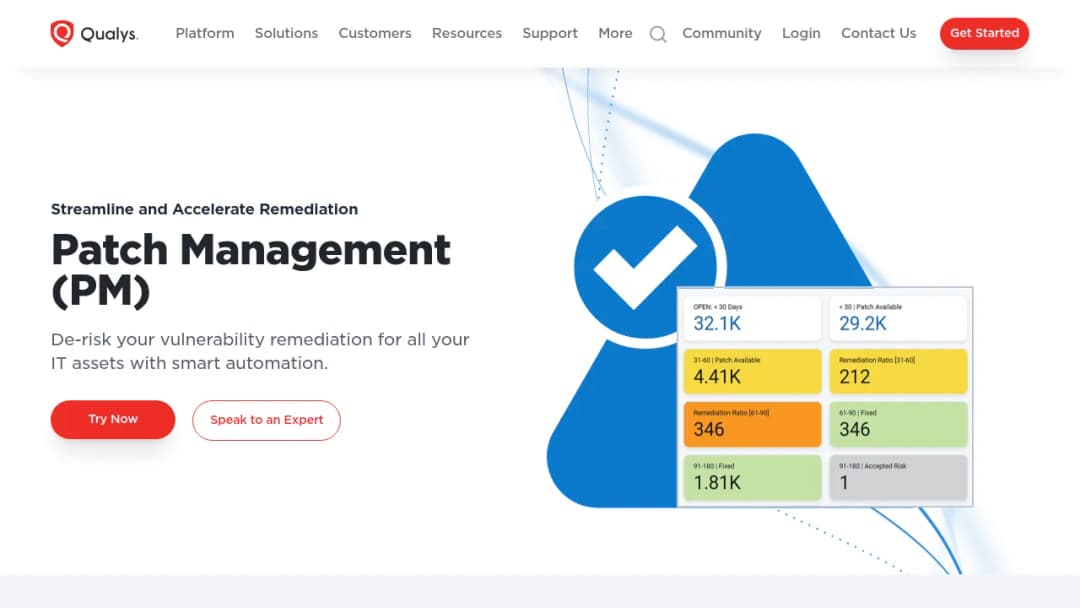Click 'Streamline and Accelerate Remediation' text
Viewport: 1080px width, 608px height.
[205, 209]
